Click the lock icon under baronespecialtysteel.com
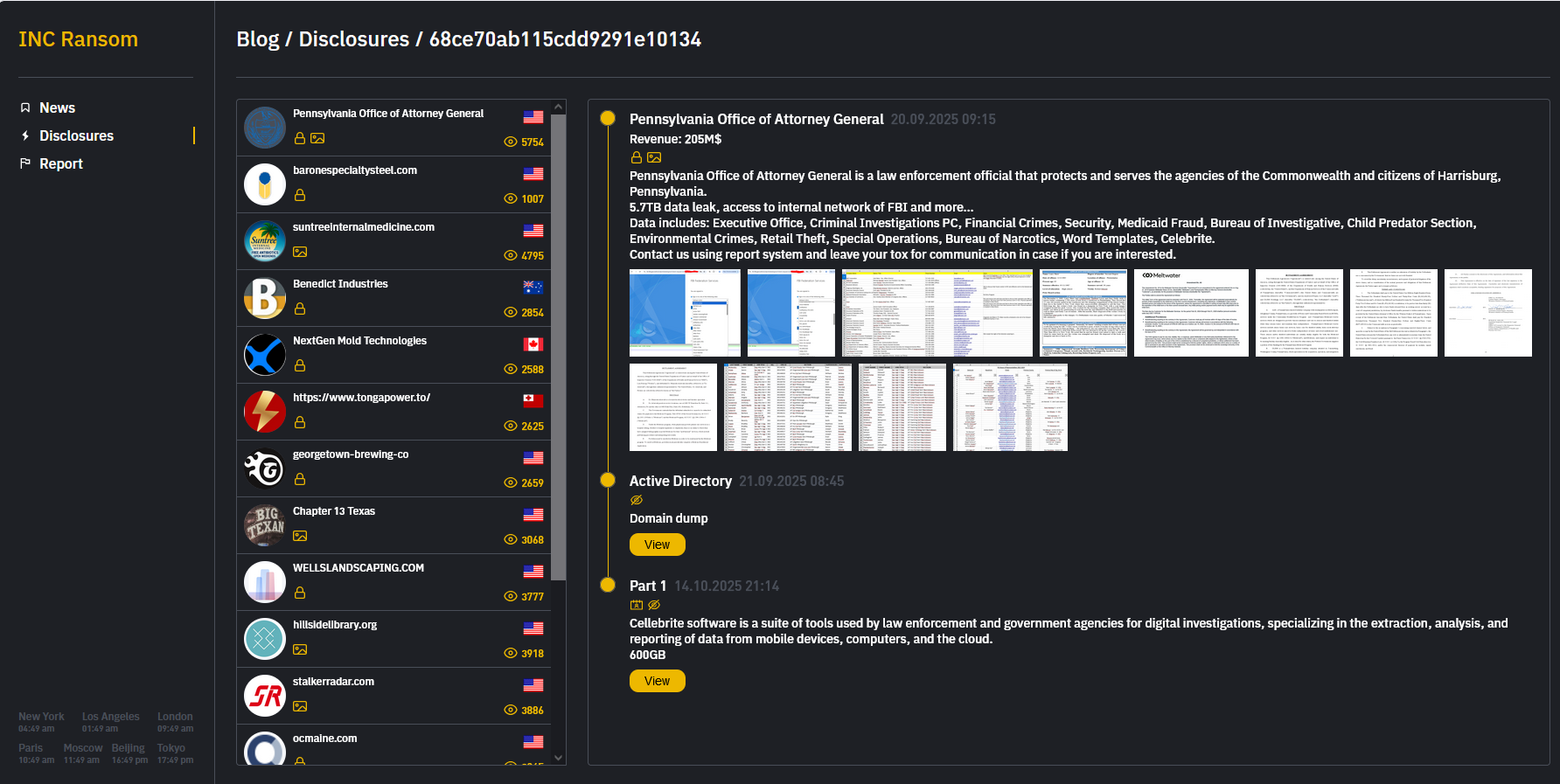Screen dimensions: 1560x784 300,195
